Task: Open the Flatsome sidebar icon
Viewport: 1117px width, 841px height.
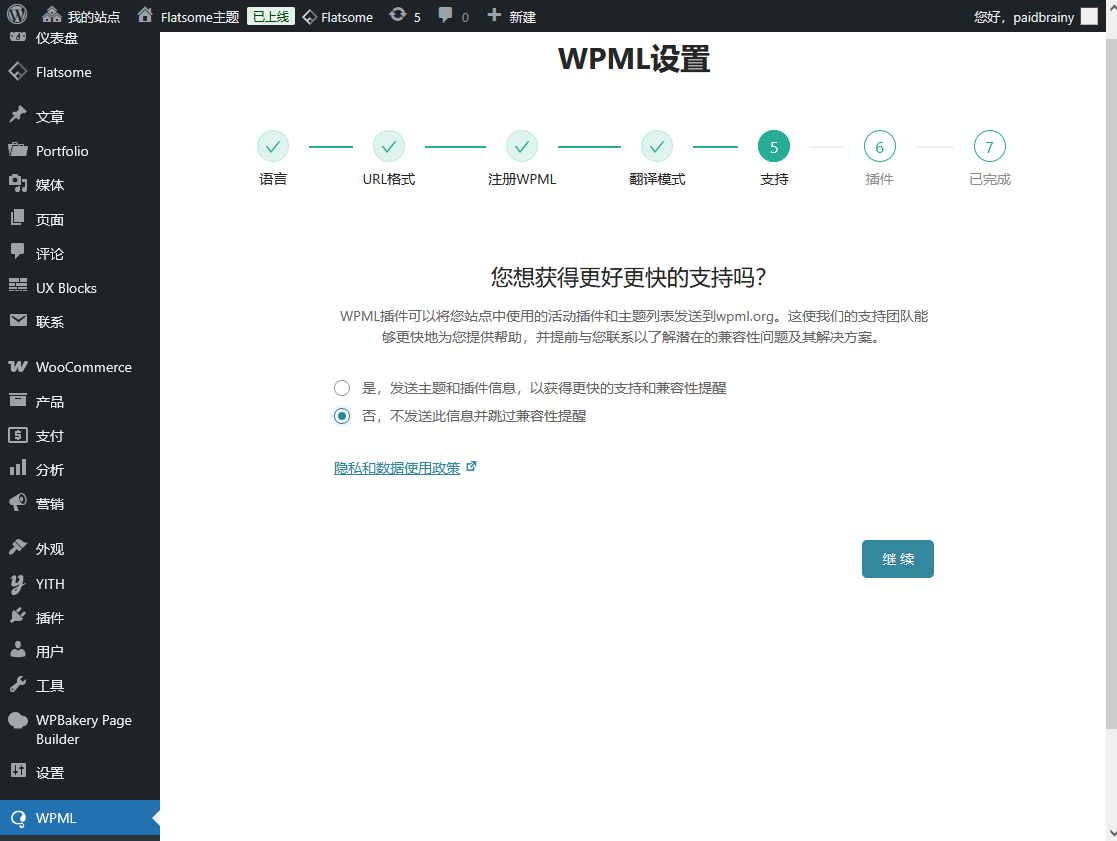Action: [x=18, y=71]
